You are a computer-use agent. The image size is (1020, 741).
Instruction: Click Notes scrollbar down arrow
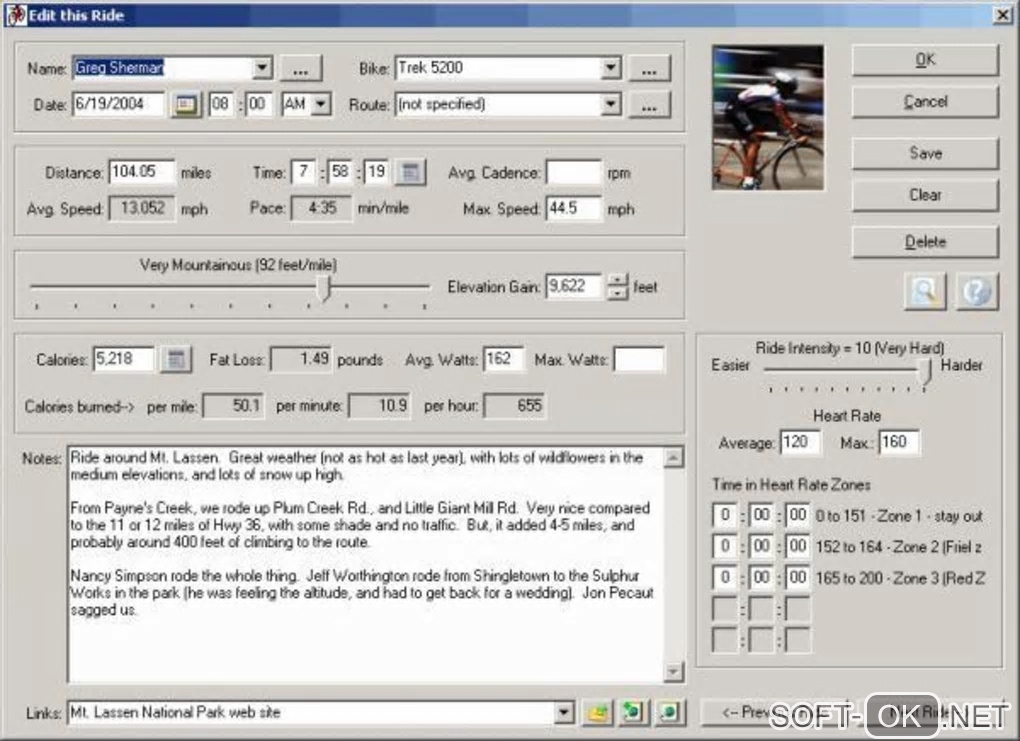click(674, 671)
